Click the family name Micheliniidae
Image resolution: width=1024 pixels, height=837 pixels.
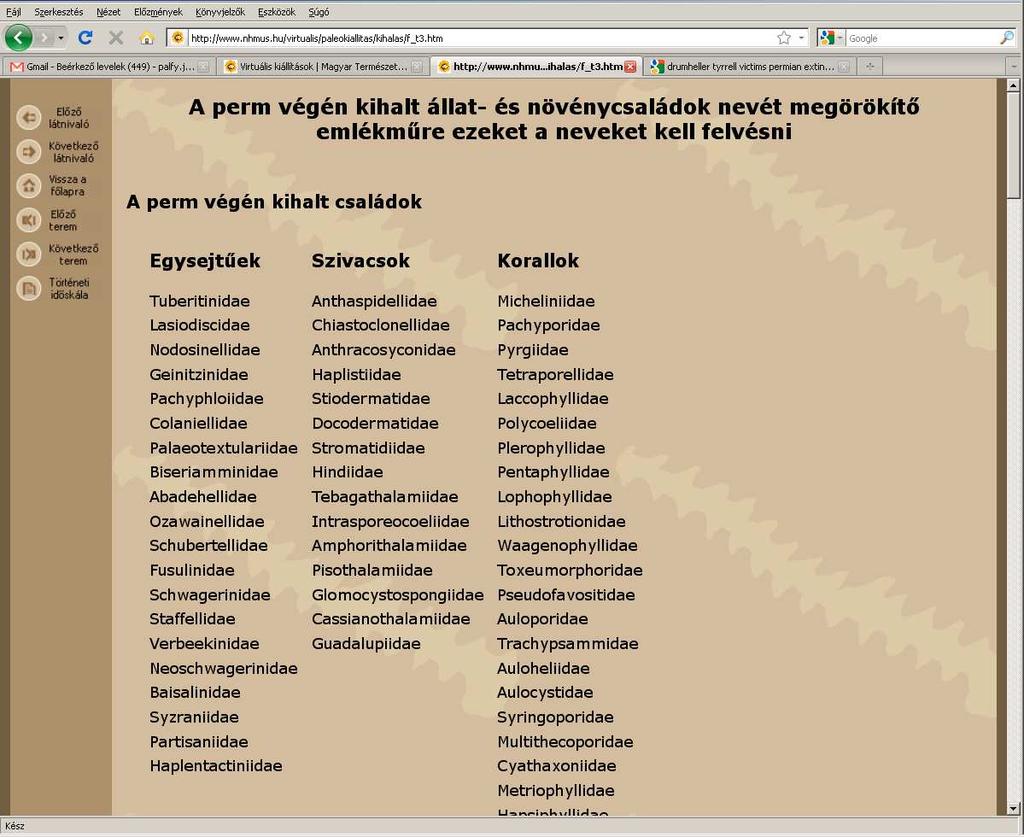point(546,301)
